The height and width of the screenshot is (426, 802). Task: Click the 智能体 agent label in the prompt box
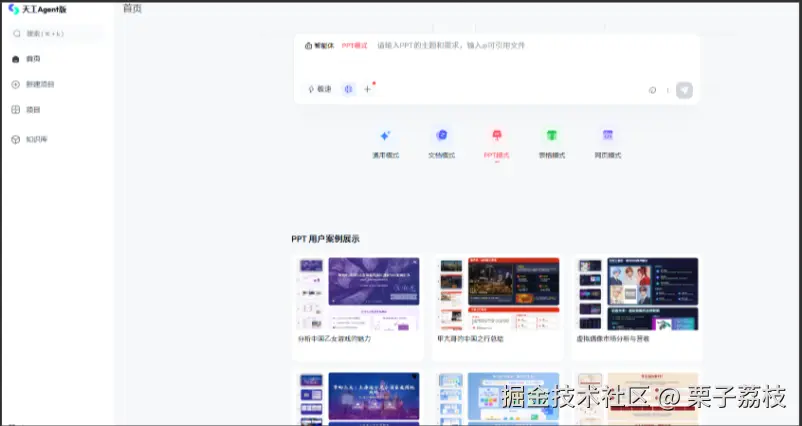319,46
